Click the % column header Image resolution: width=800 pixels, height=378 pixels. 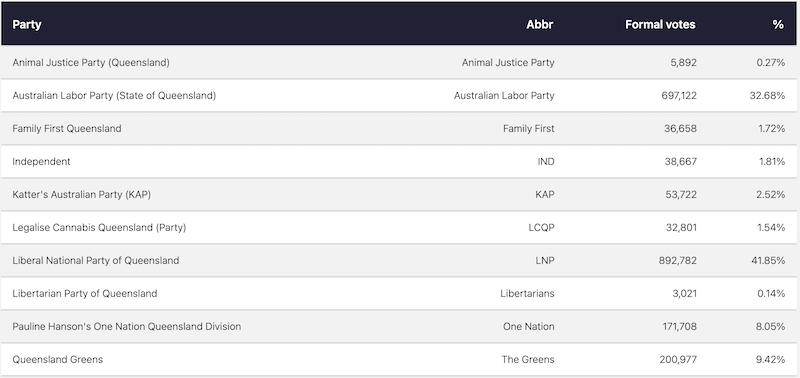tap(778, 24)
